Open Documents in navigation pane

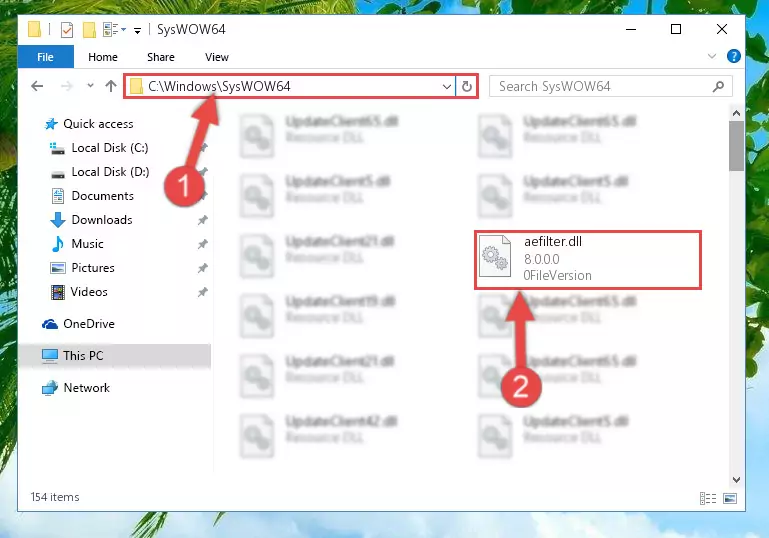[x=103, y=196]
